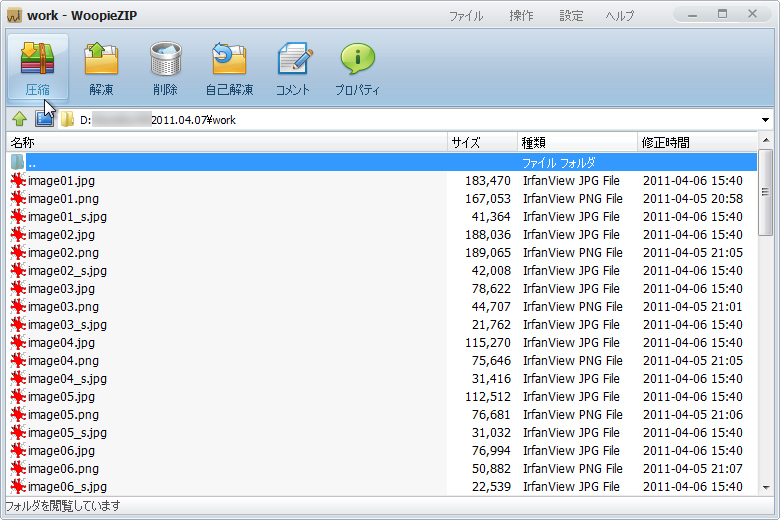Image resolution: width=780 pixels, height=520 pixels.
Task: Click the icon of image06.png
Action: coord(18,469)
